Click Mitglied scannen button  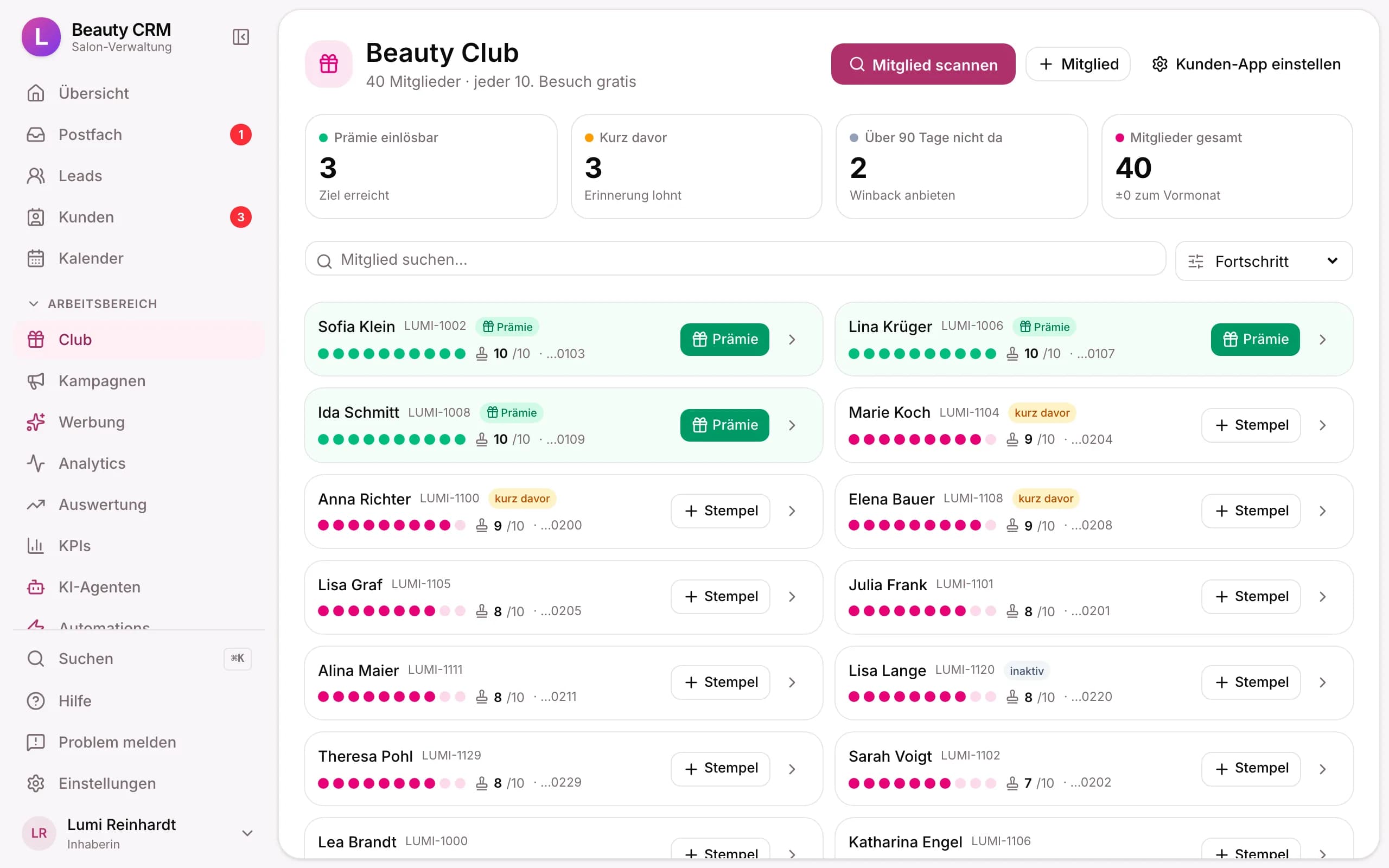click(x=923, y=65)
